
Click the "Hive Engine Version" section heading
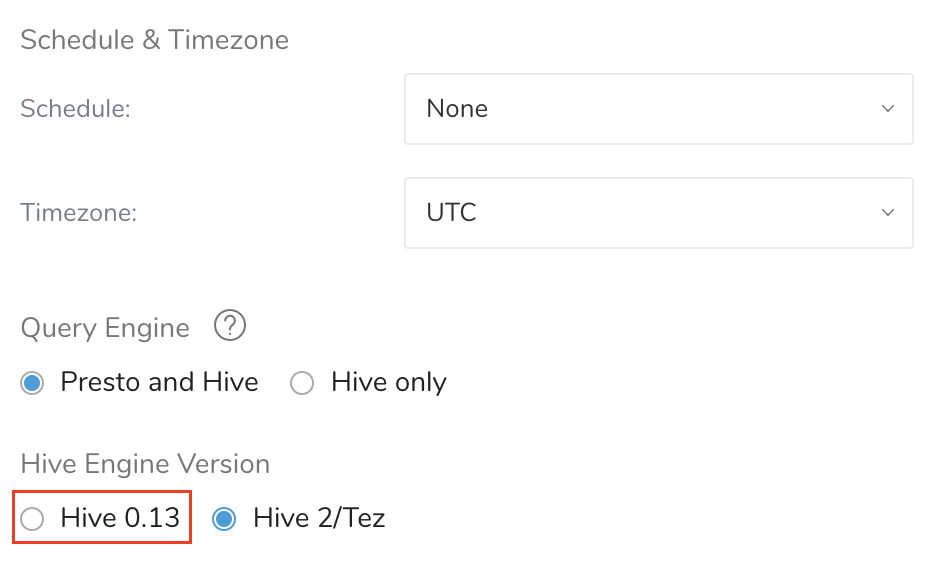click(145, 464)
